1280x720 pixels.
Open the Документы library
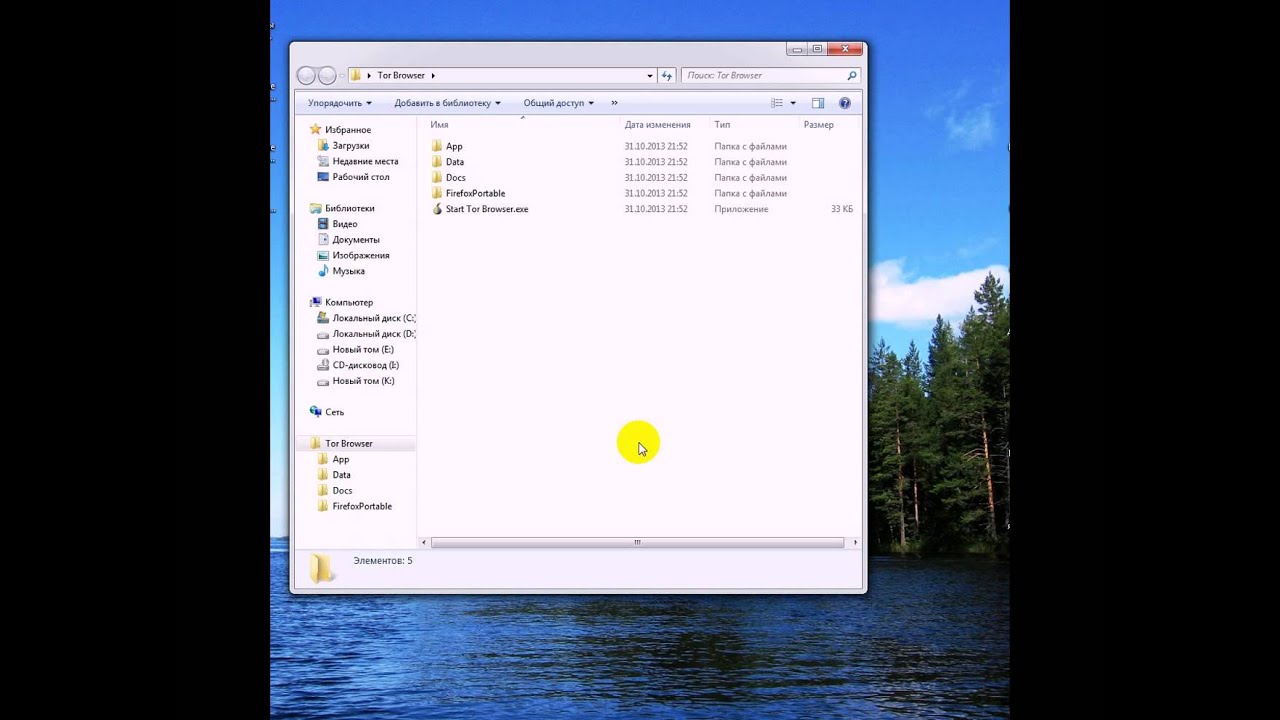356,240
